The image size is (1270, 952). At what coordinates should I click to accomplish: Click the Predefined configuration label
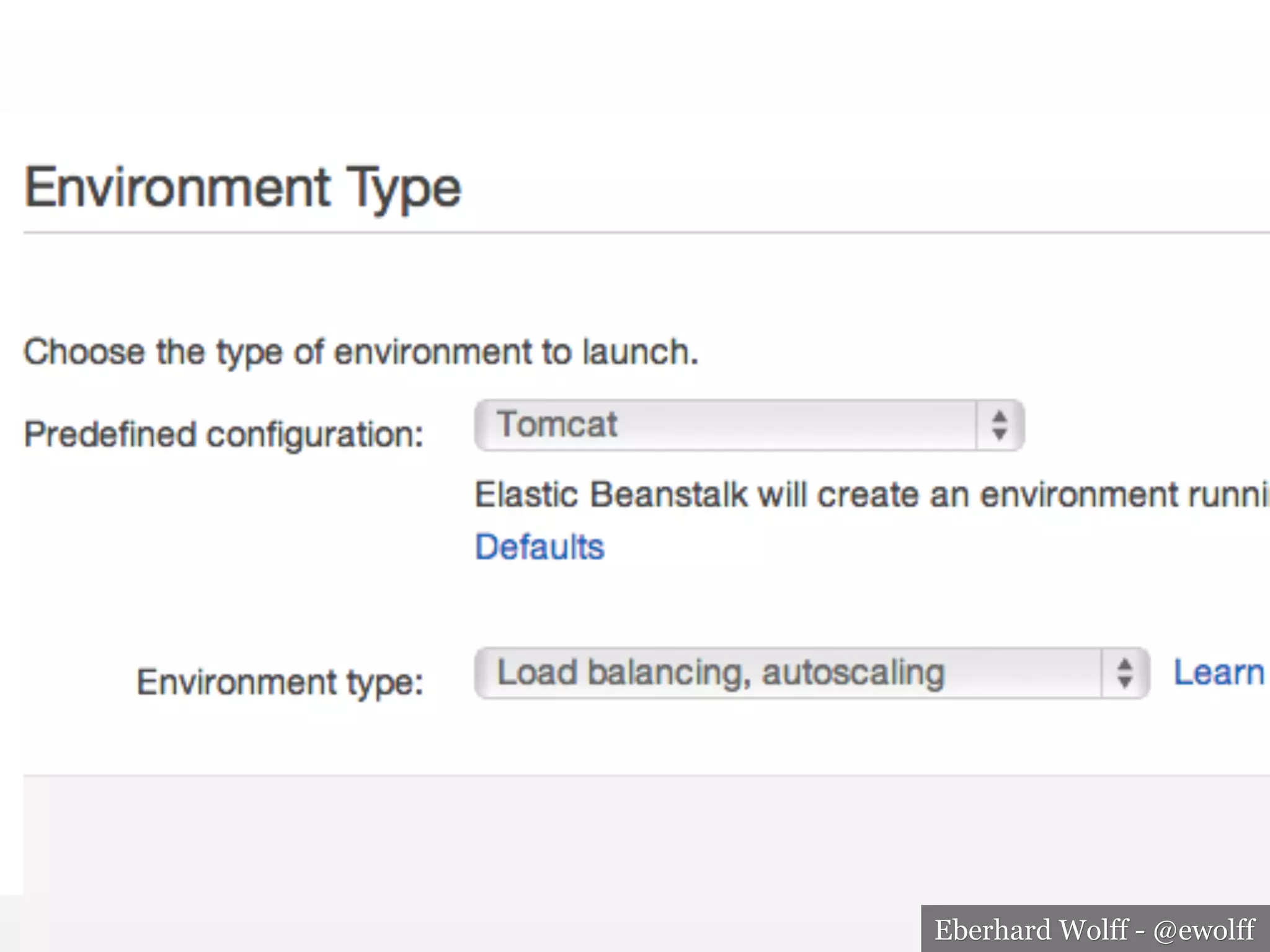point(223,434)
